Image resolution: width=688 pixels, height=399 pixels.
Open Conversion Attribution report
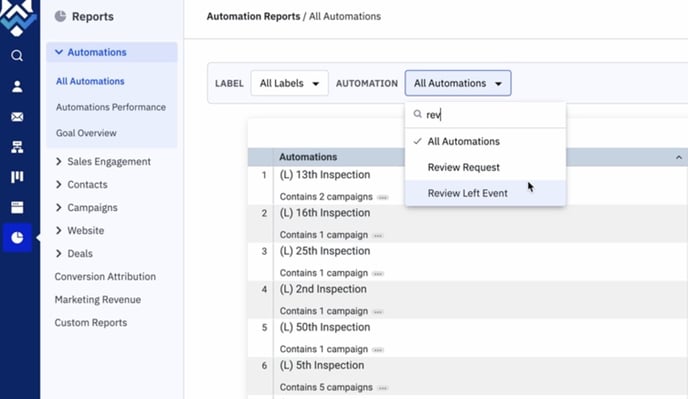[x=105, y=277]
